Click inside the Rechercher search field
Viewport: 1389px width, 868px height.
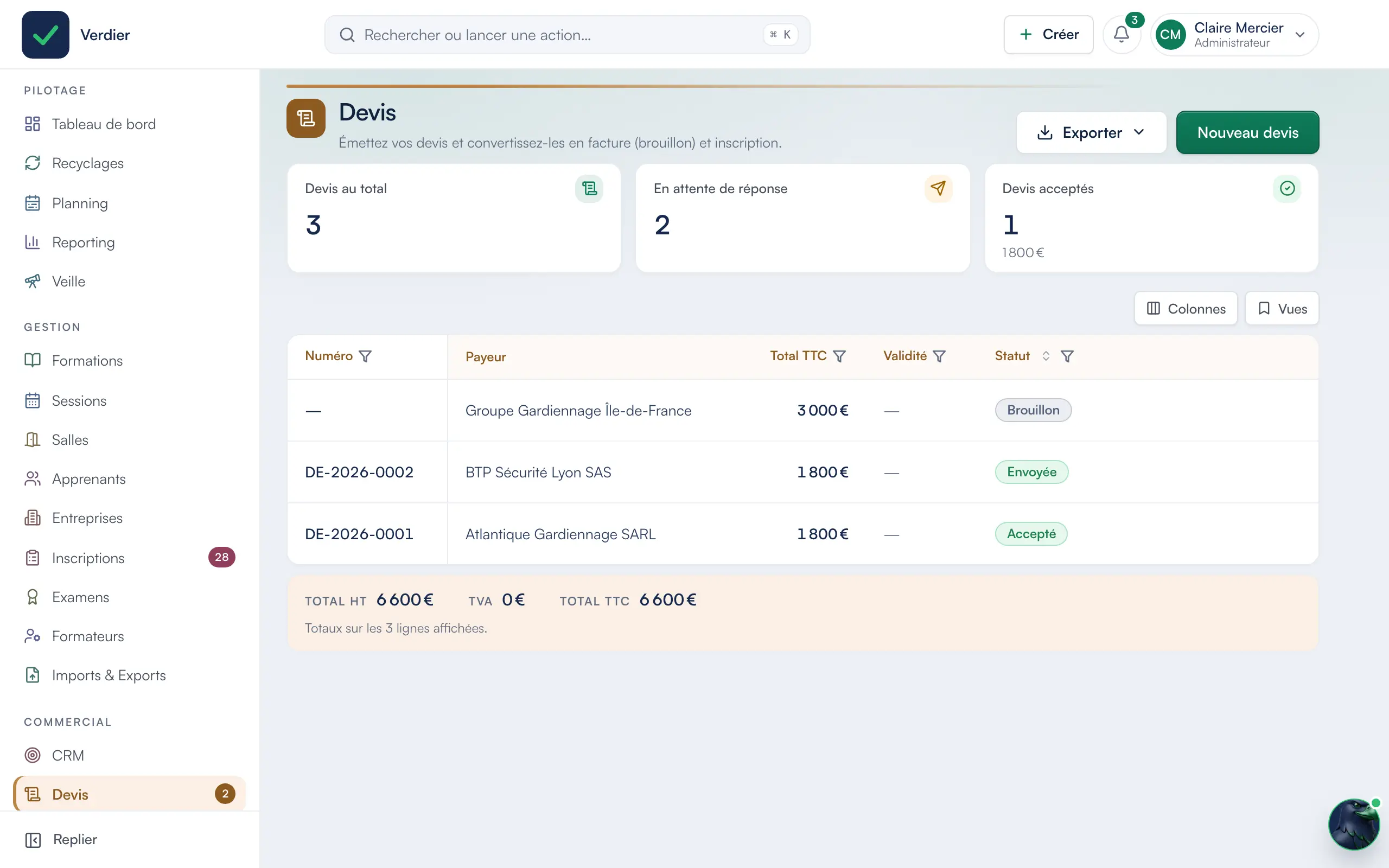click(x=567, y=35)
